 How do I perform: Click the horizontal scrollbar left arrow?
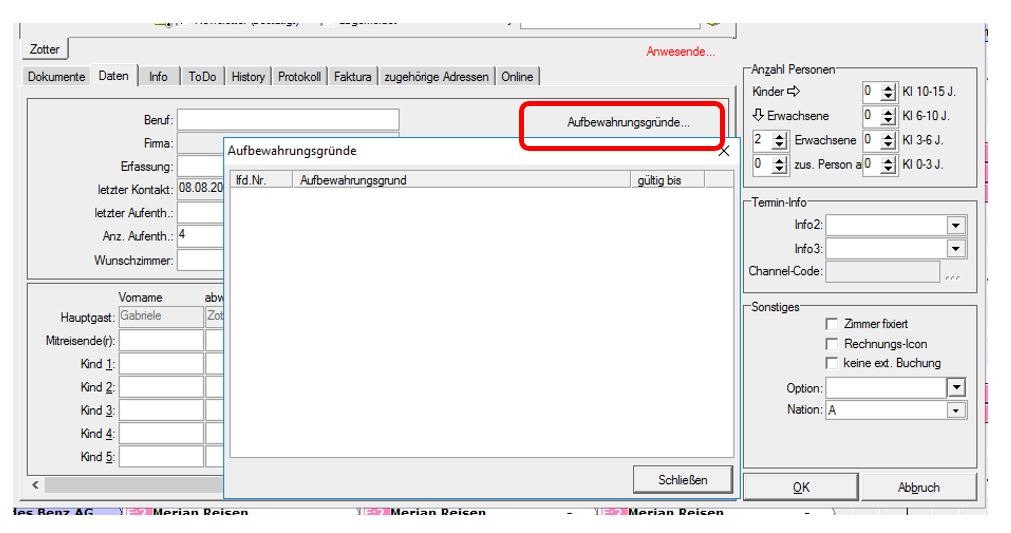(35, 485)
